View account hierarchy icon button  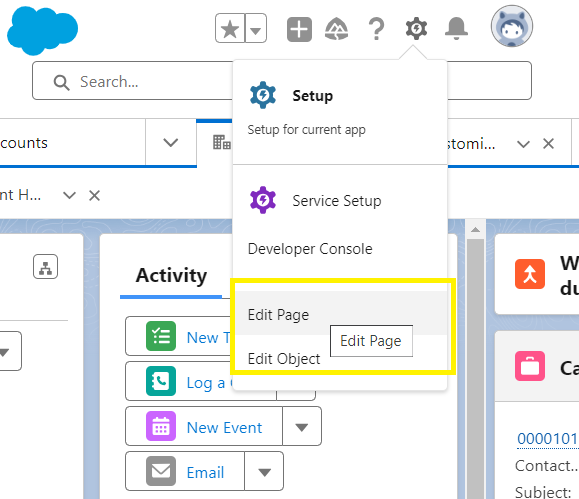45,266
